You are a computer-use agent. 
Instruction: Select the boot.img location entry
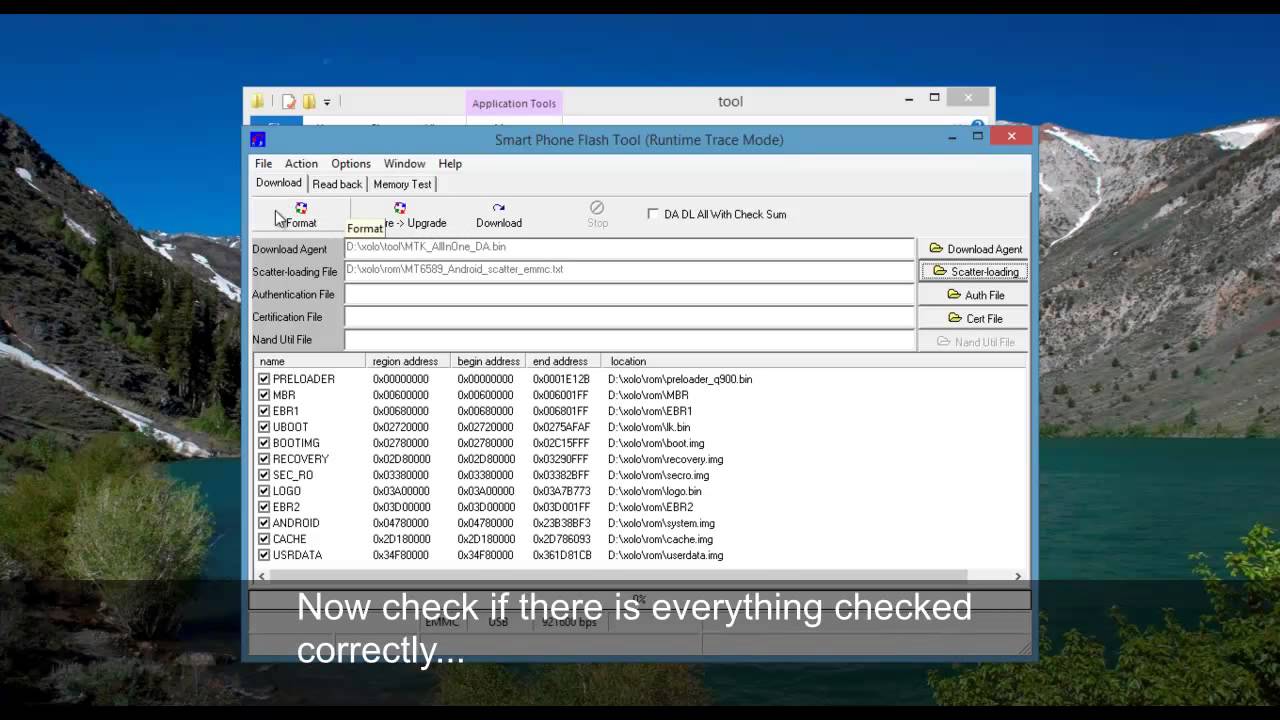[656, 443]
